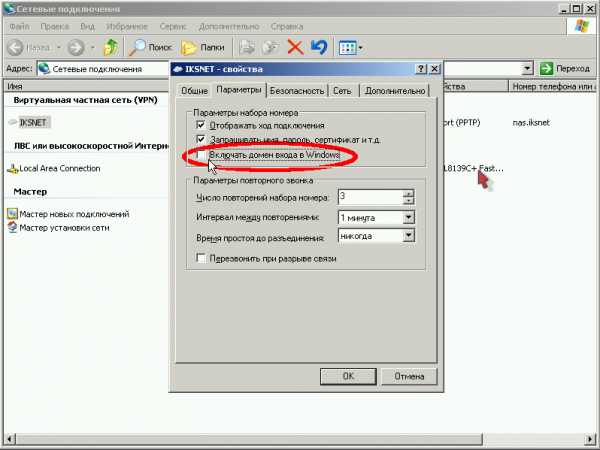Open the Вид menu
The image size is (600, 450).
87,26
